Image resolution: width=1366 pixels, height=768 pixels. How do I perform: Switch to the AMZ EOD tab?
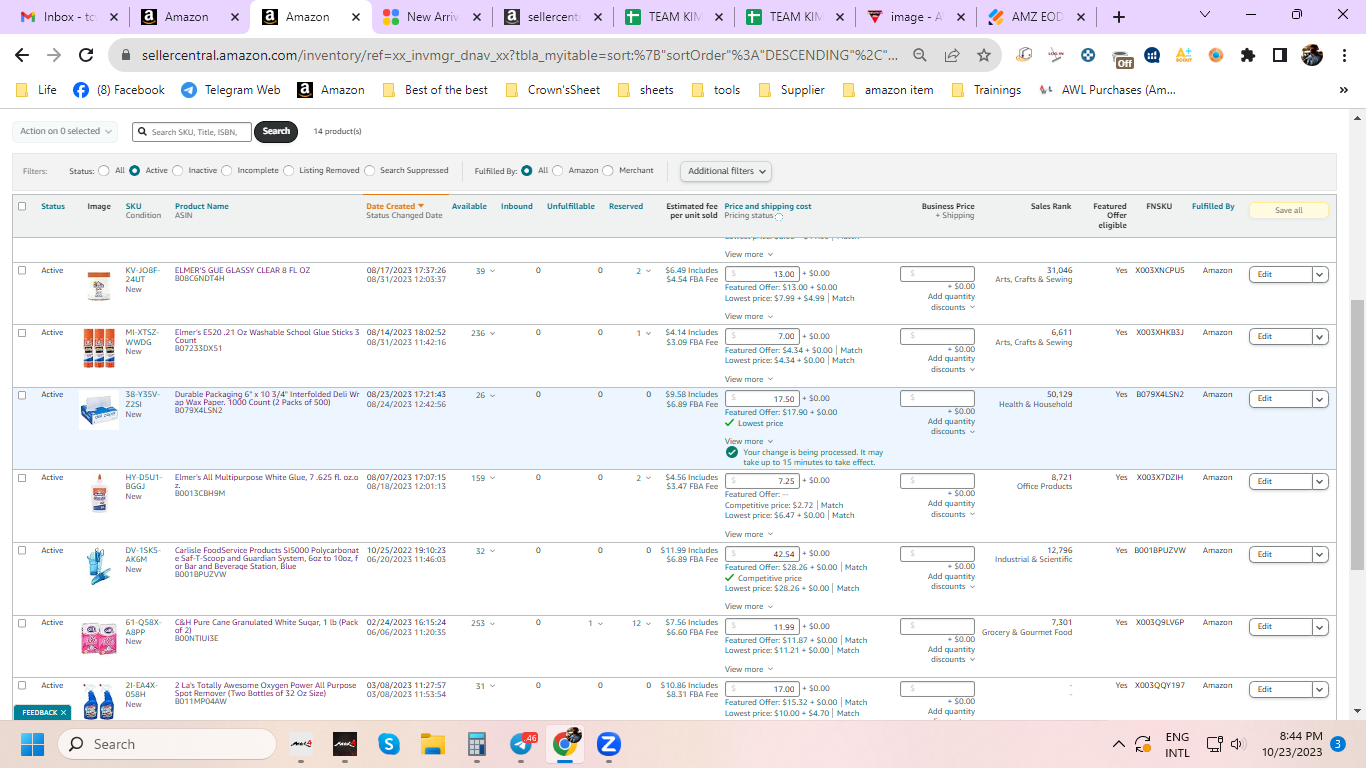click(1038, 17)
